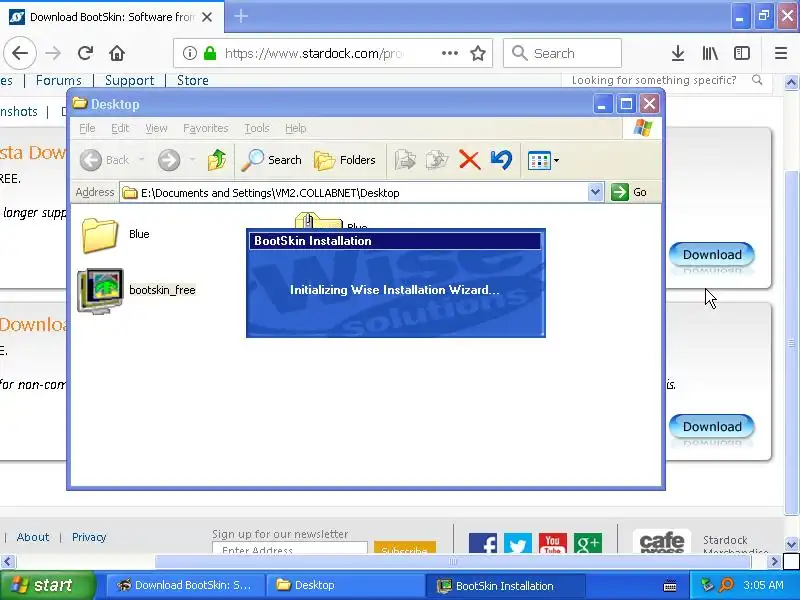Open a new Firefox tab
800x600 pixels.
(241, 16)
